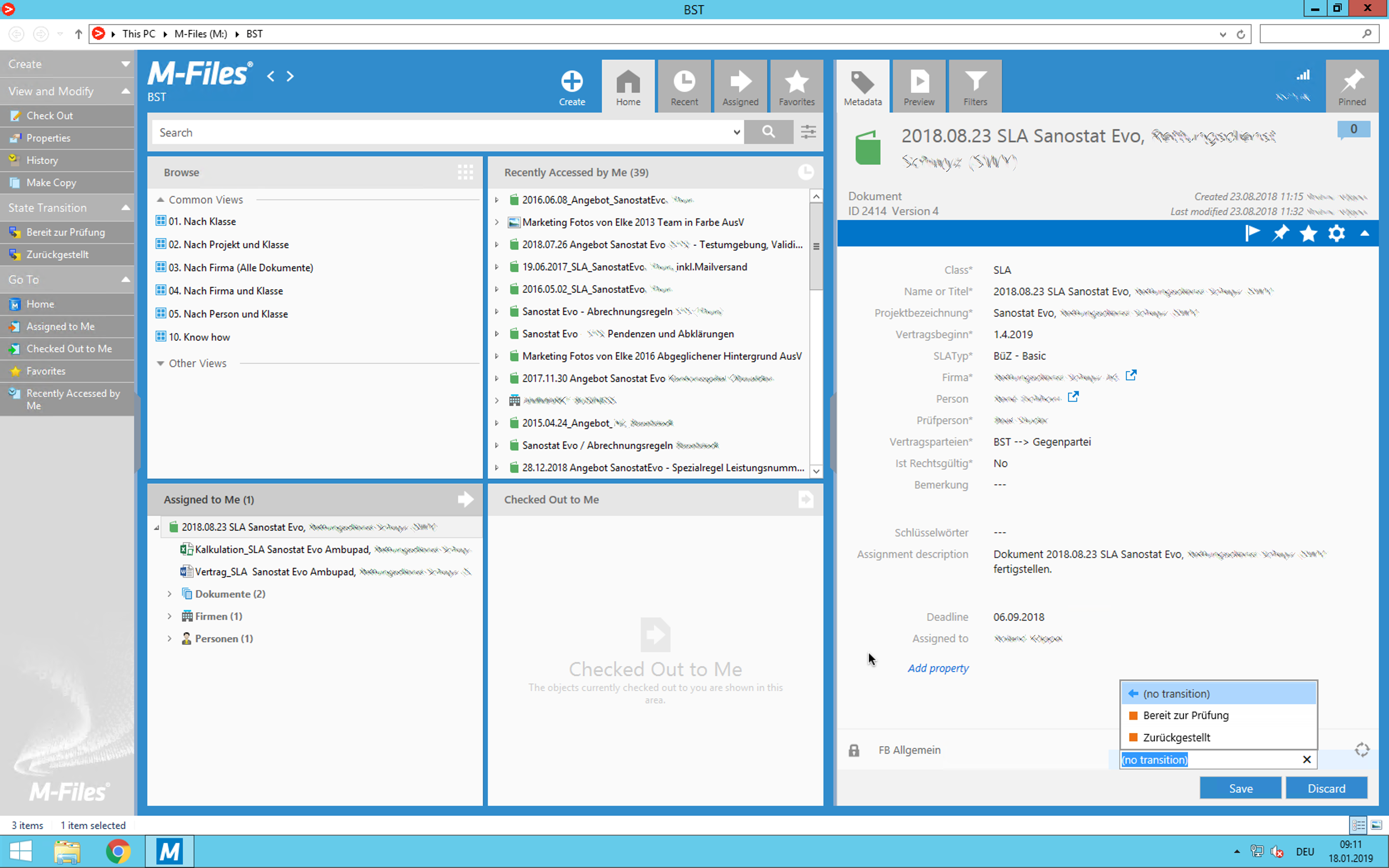Switch to the Recent tab
The width and height of the screenshot is (1389, 868).
tap(684, 87)
